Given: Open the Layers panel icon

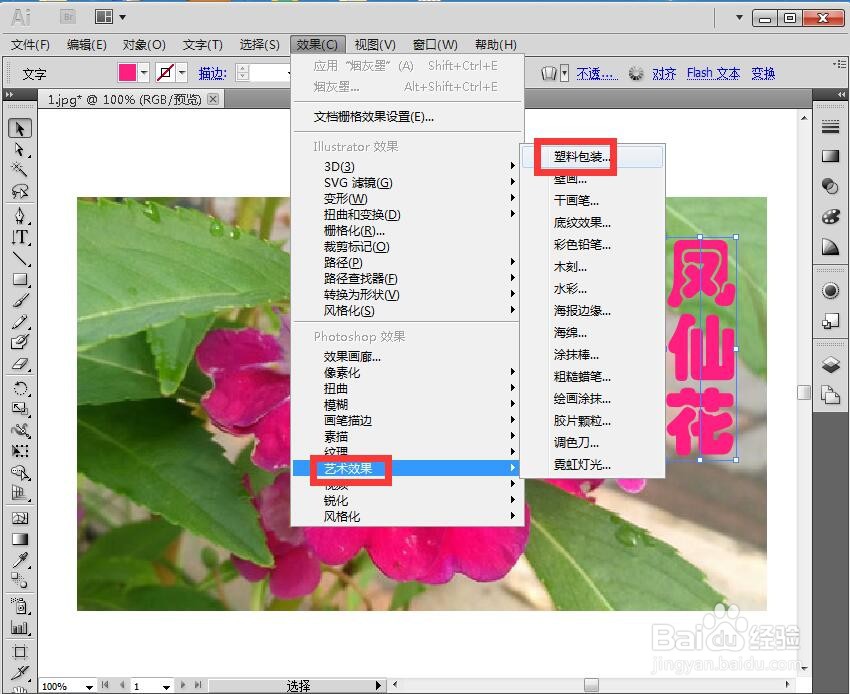Looking at the screenshot, I should 830,365.
